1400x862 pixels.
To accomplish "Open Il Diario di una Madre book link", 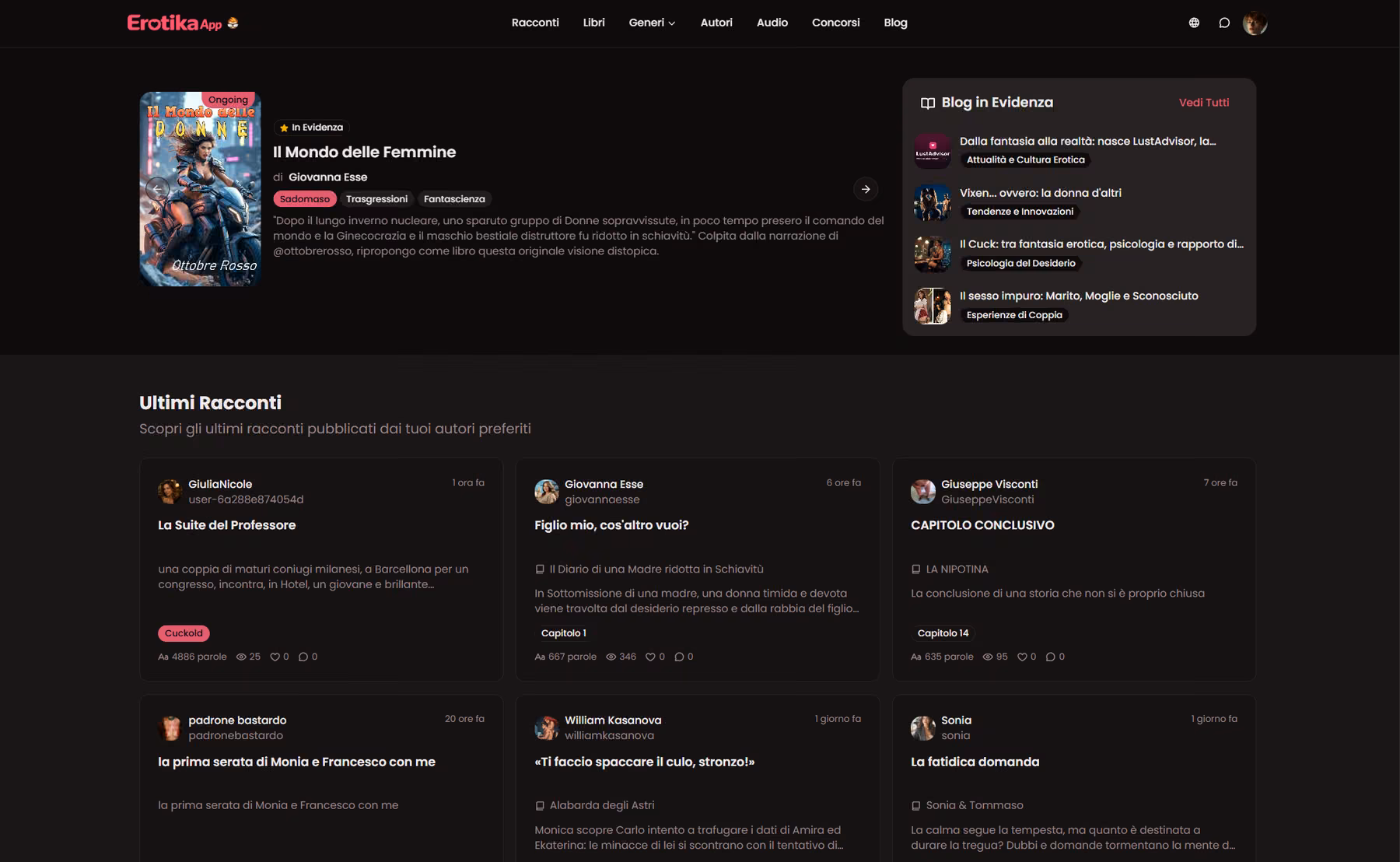I will point(656,569).
